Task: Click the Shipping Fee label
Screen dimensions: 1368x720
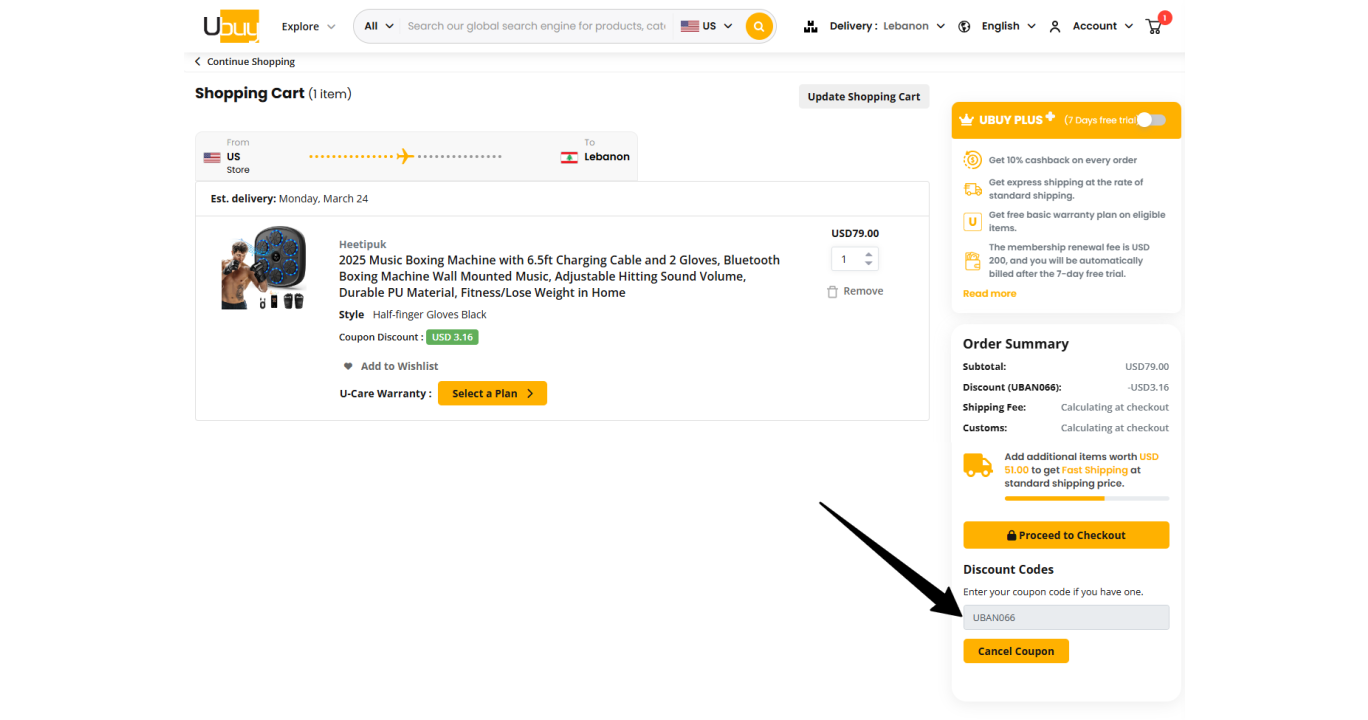Action: [x=993, y=408]
